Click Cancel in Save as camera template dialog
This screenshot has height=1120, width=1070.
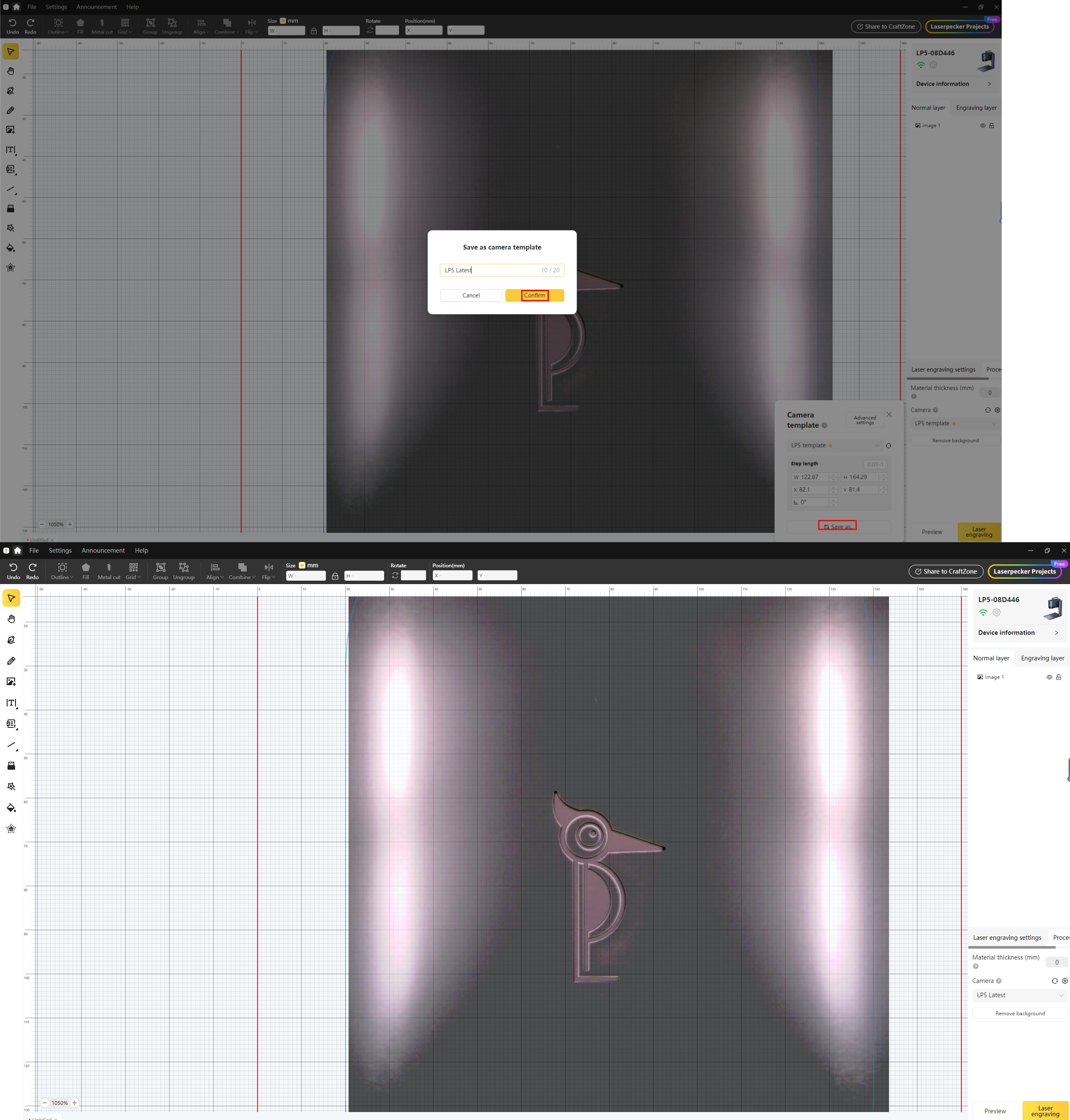[x=470, y=295]
